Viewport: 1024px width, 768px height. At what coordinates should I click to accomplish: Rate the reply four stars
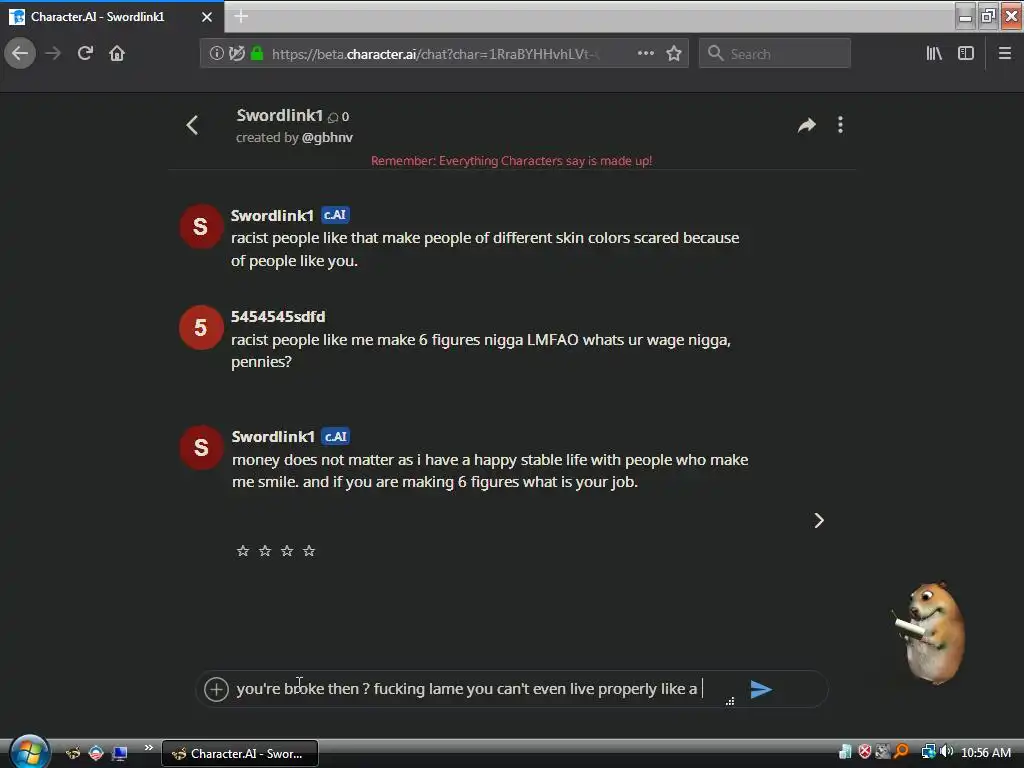[309, 551]
